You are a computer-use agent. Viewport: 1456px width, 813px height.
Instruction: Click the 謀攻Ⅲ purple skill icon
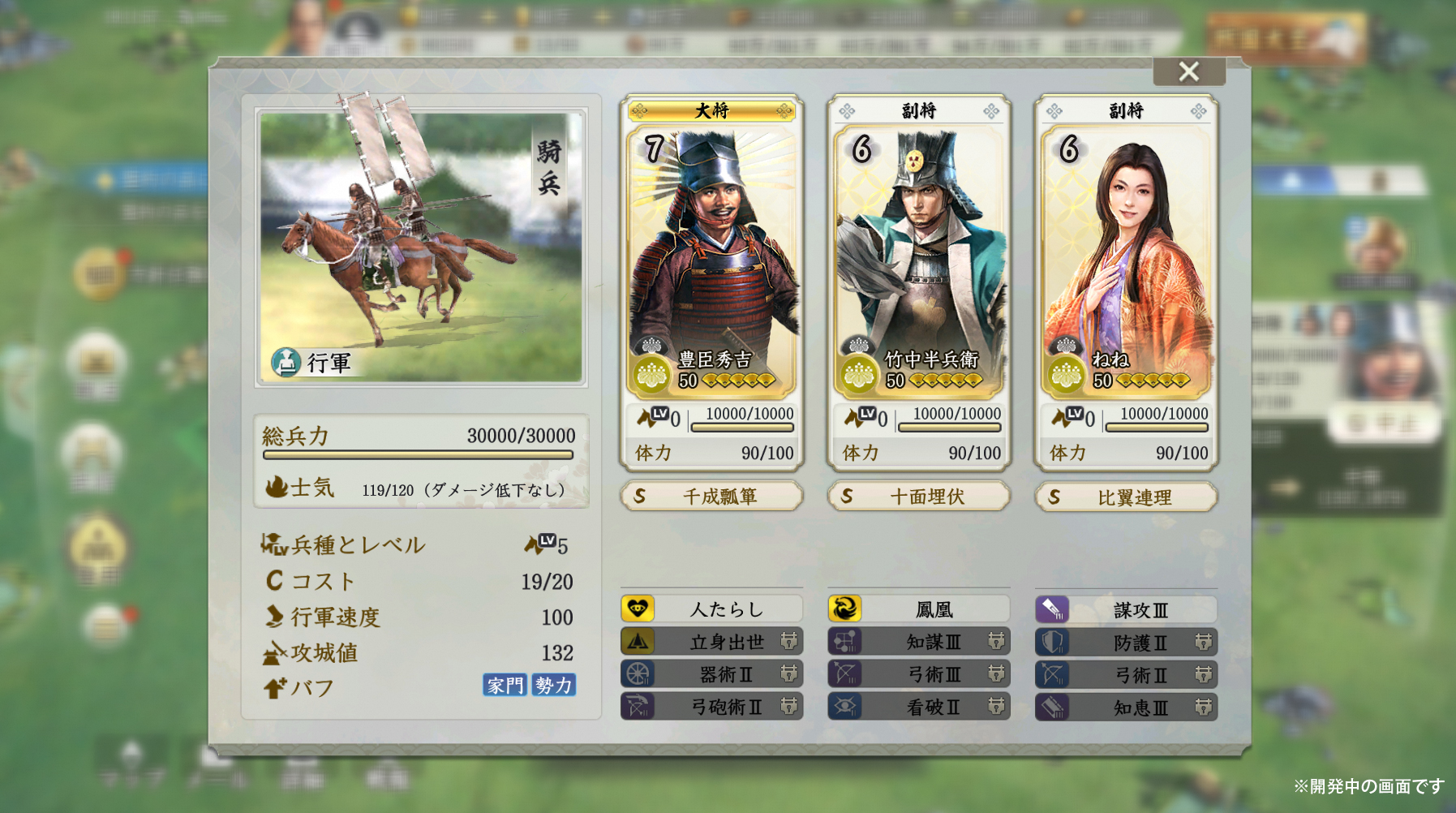pos(1052,609)
